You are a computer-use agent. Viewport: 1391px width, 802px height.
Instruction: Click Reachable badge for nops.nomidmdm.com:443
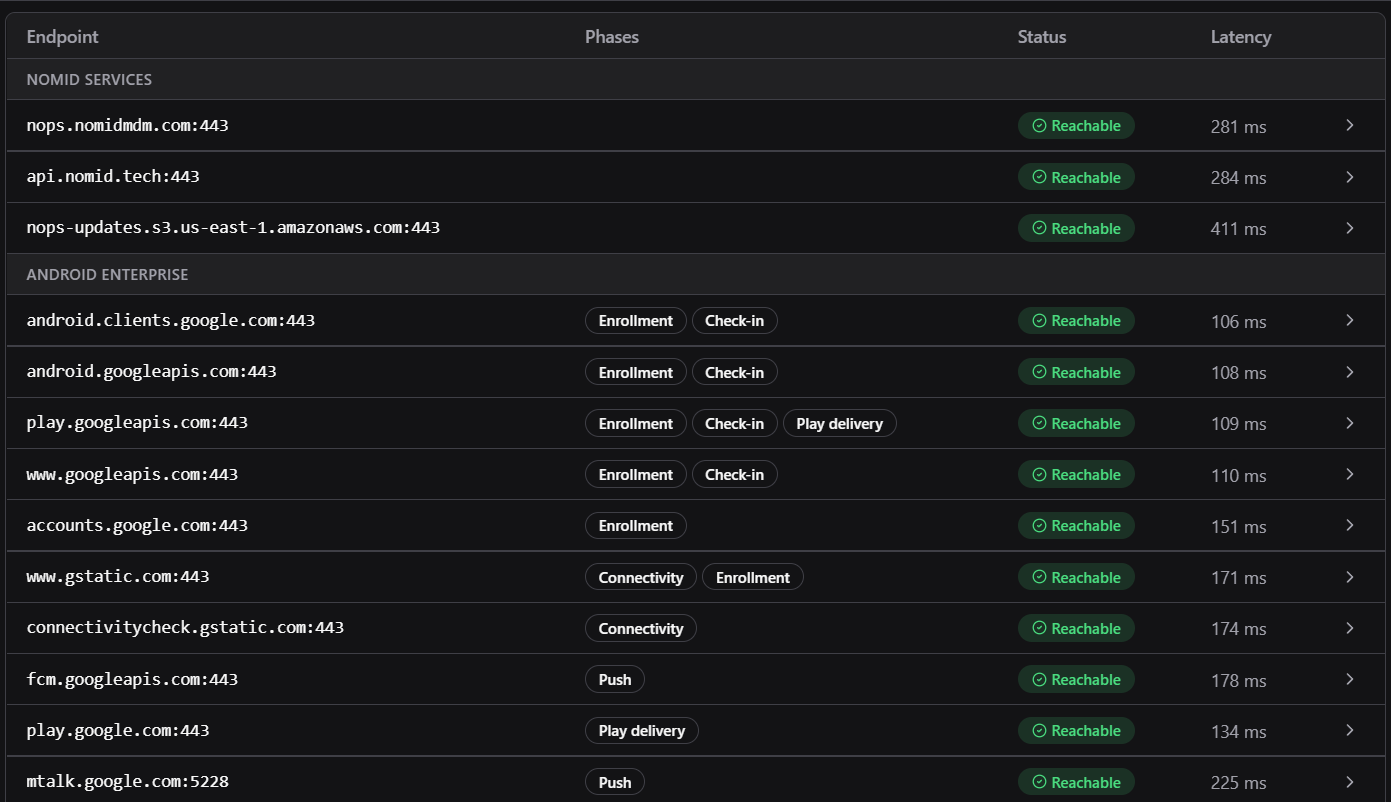click(x=1076, y=126)
